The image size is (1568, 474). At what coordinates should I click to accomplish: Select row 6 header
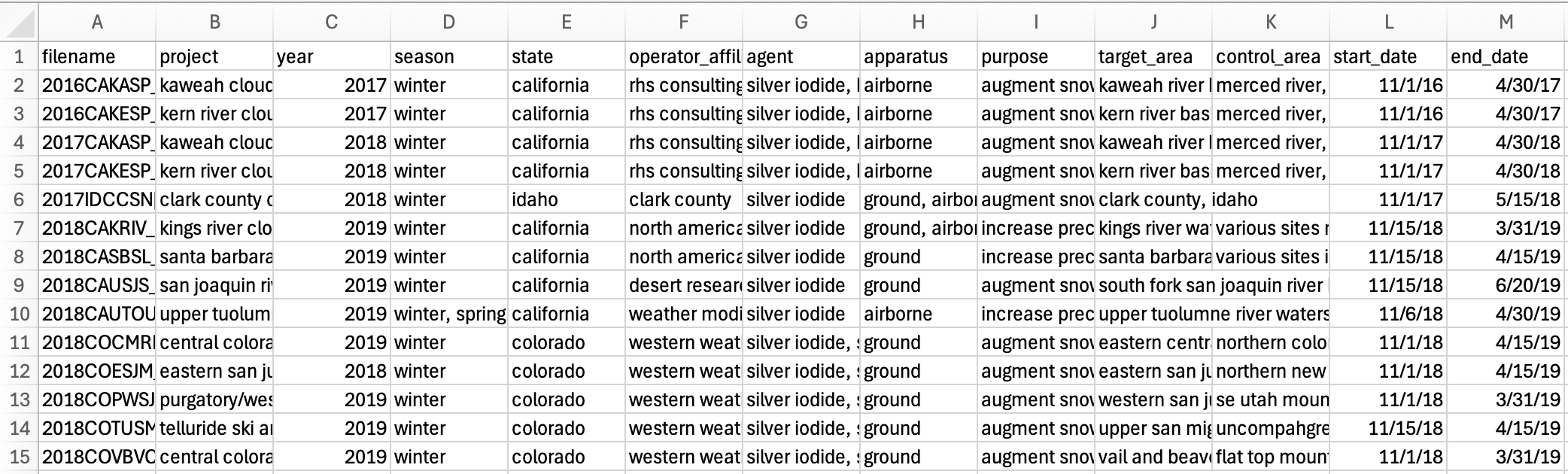point(20,200)
